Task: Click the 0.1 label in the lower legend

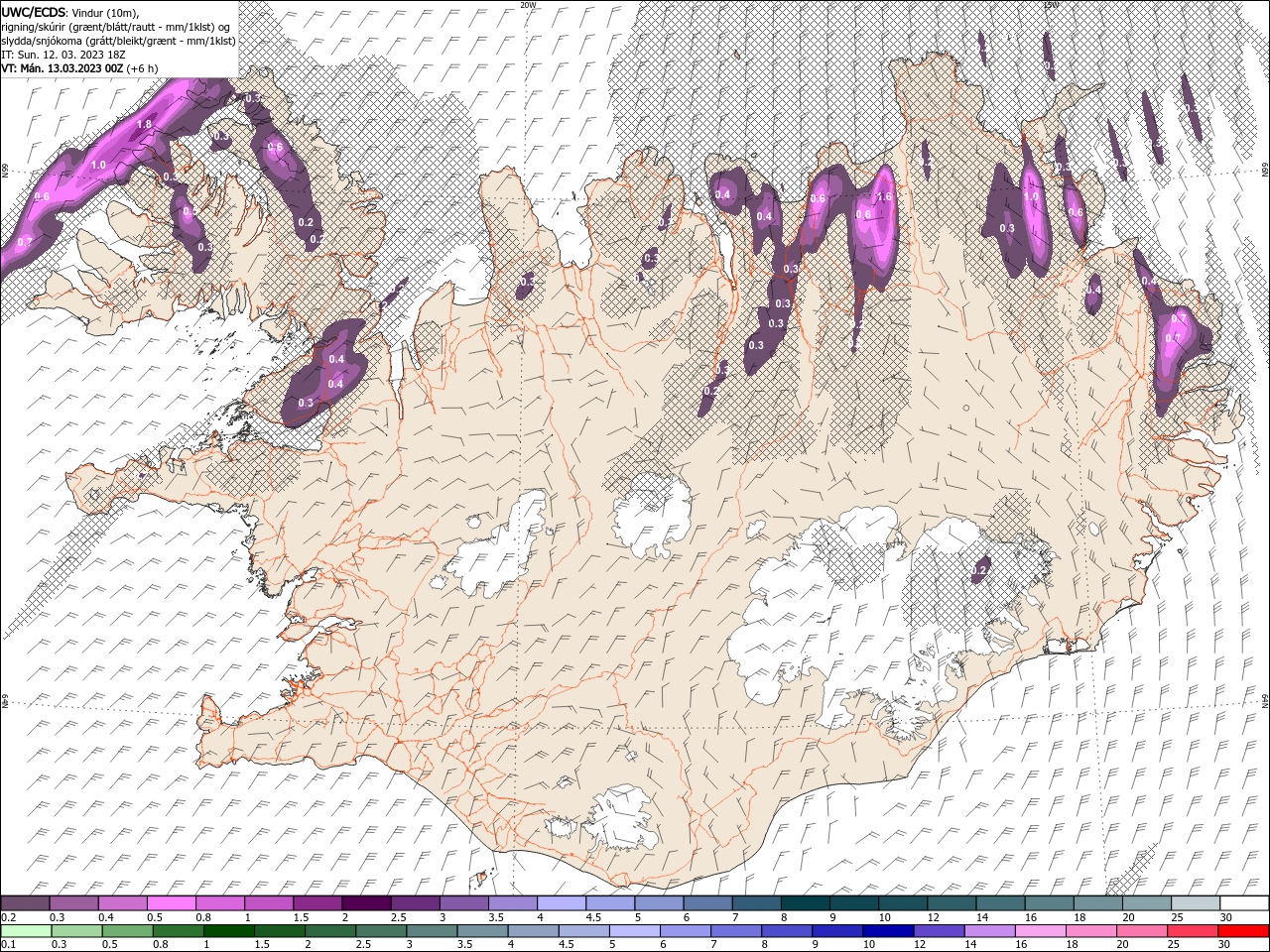Action: (8, 945)
